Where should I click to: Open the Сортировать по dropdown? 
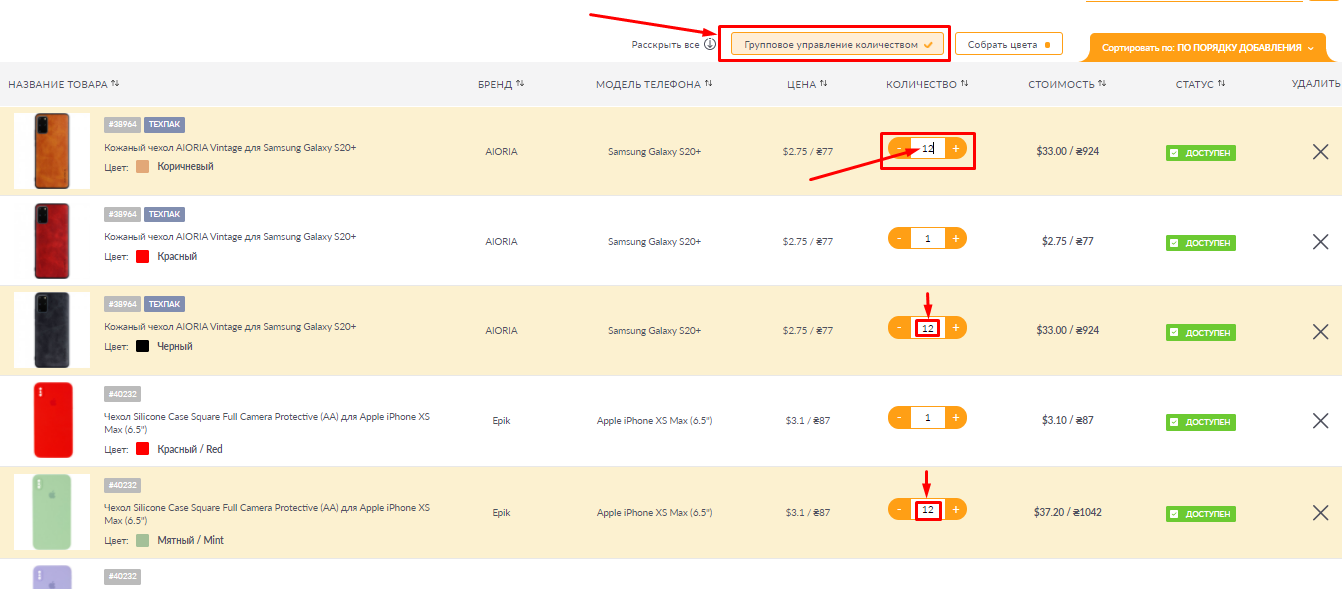[x=1206, y=48]
